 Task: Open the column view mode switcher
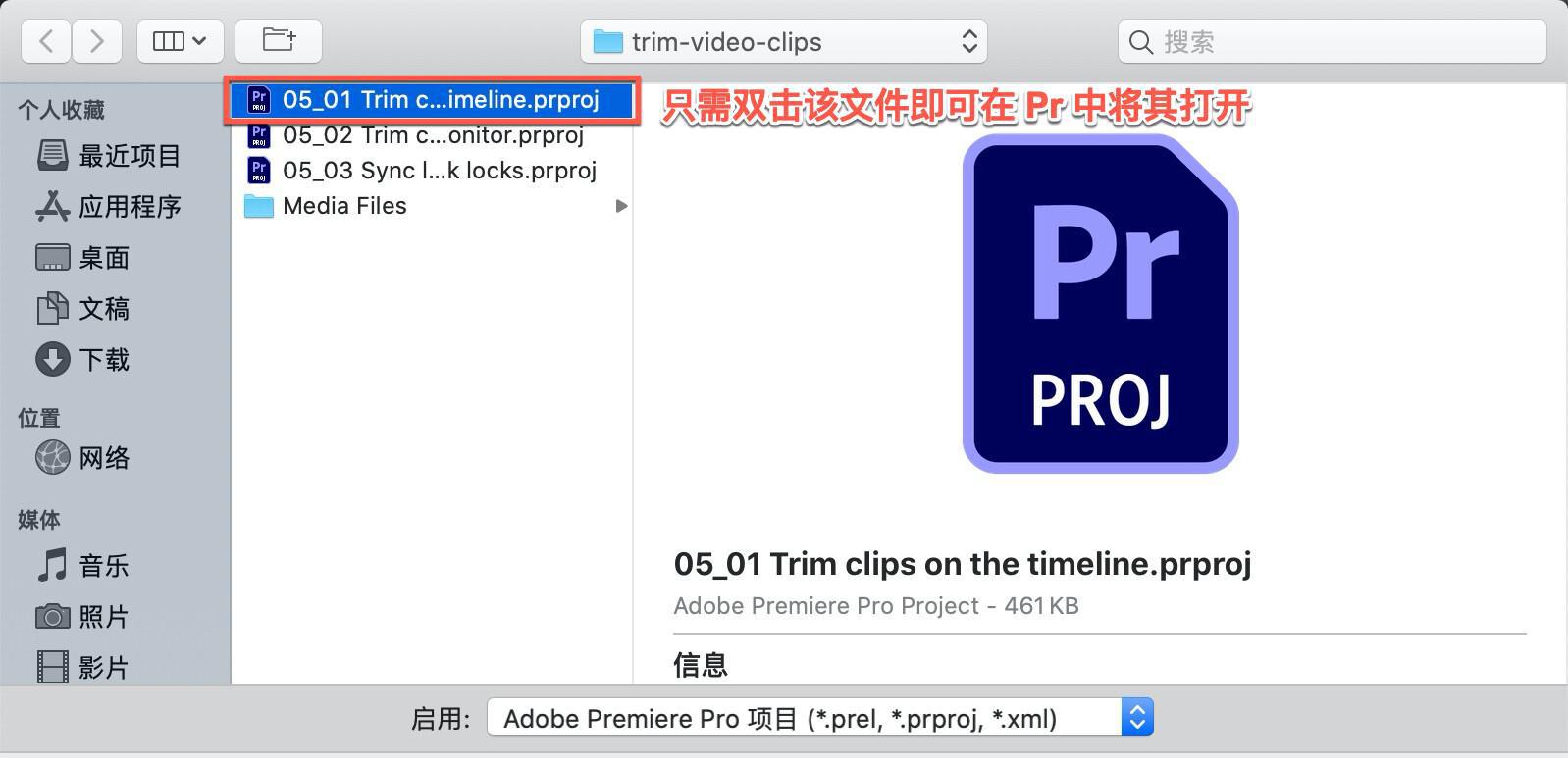(180, 41)
